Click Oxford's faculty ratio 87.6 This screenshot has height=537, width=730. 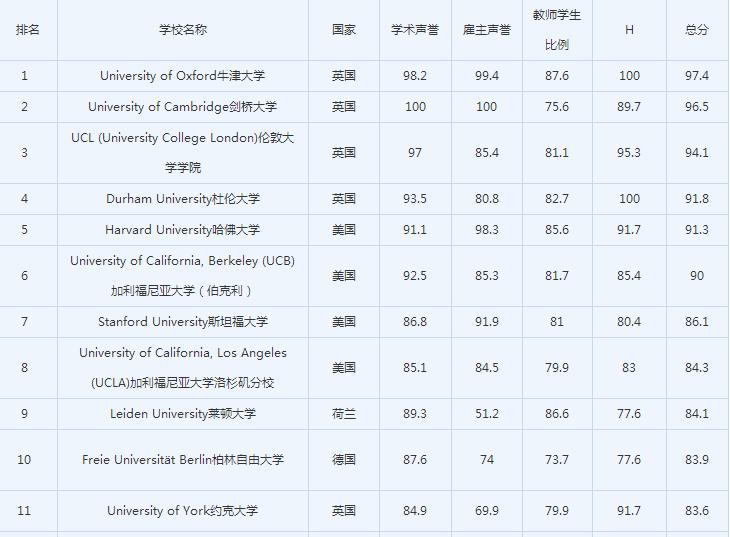557,76
